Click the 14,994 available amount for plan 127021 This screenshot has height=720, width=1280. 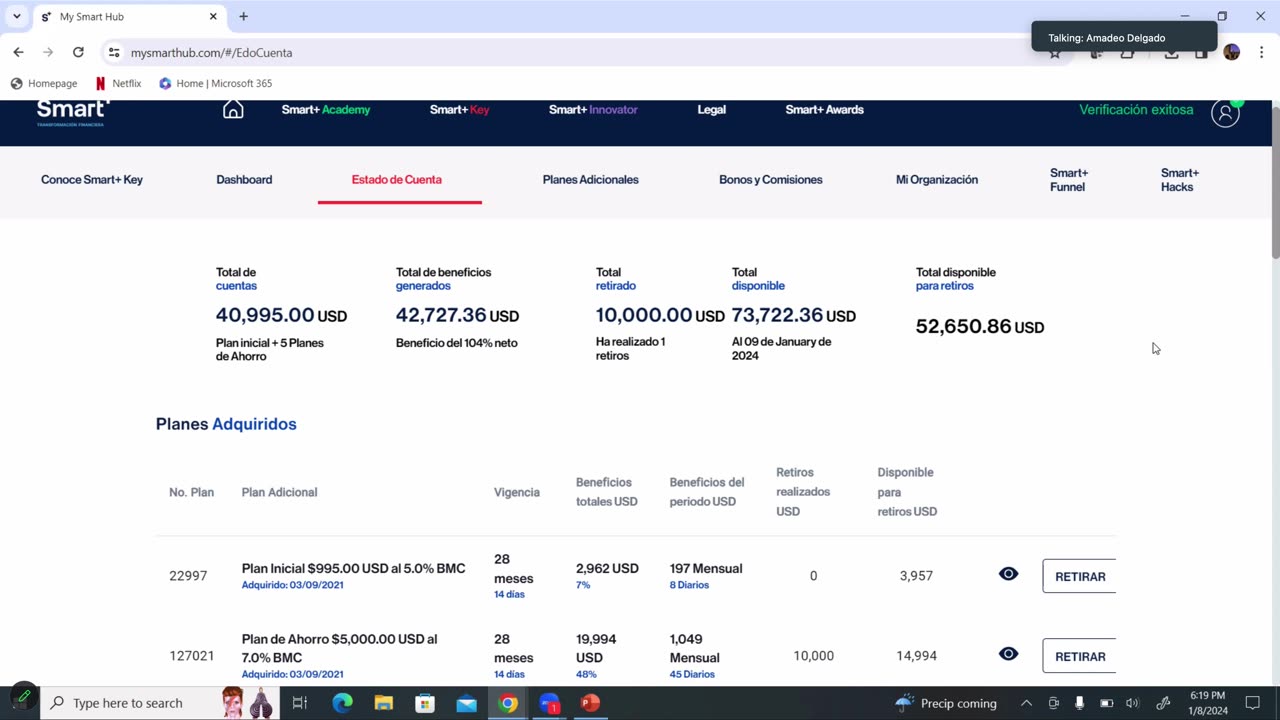coord(916,656)
